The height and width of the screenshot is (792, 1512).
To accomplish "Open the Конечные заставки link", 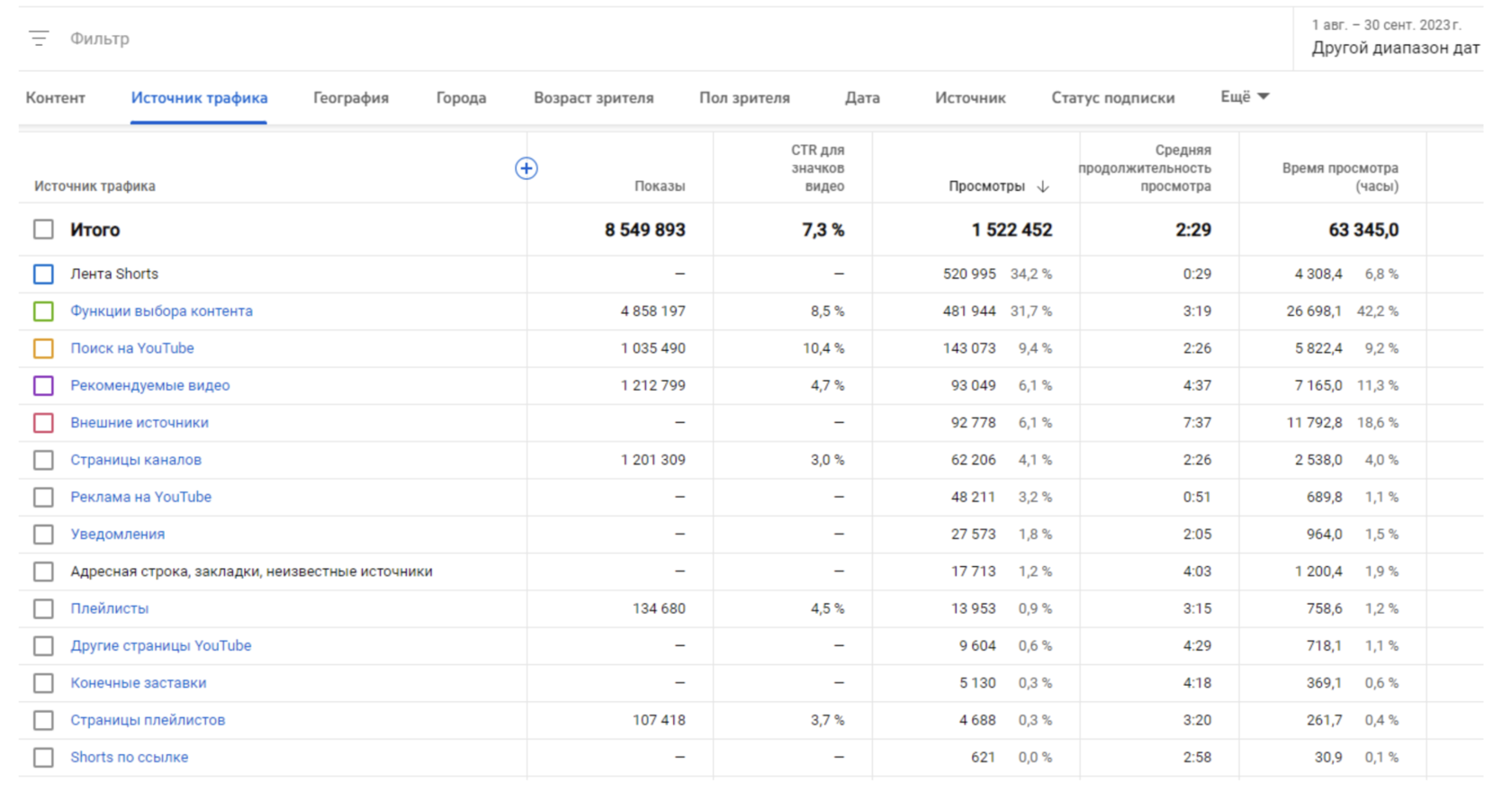I will 139,683.
